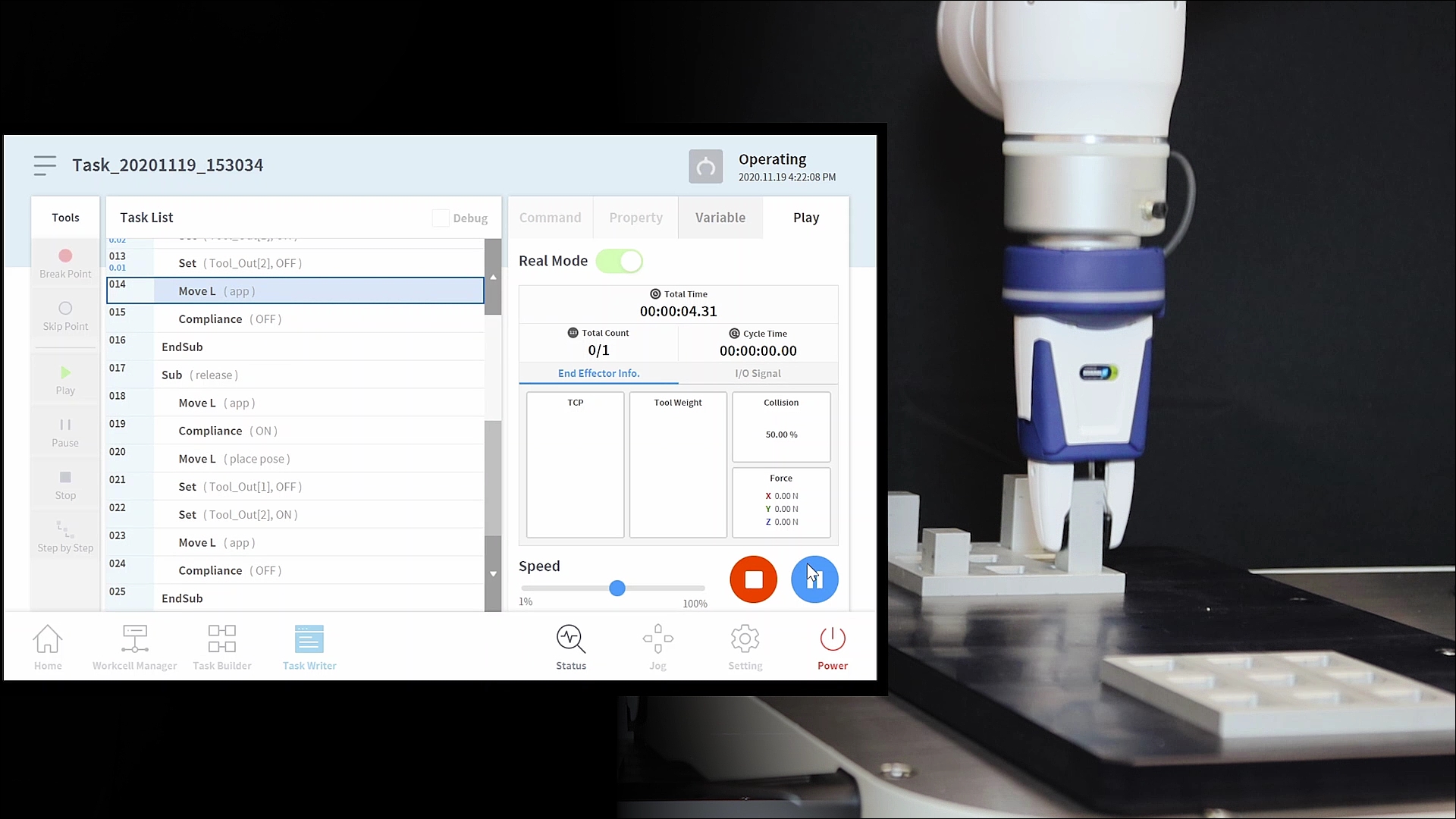This screenshot has height=819, width=1456.
Task: Click the Tools panel header
Action: click(x=65, y=218)
